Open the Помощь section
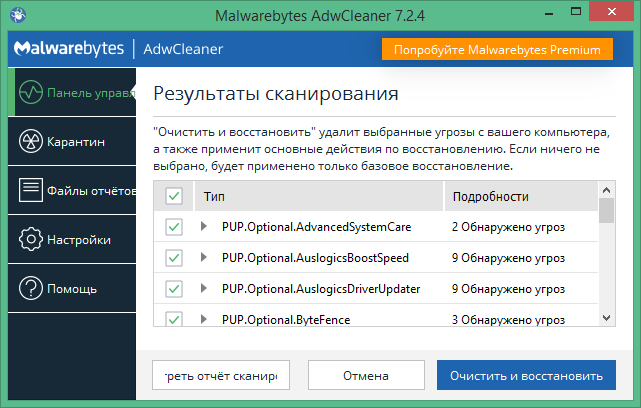 pos(72,288)
